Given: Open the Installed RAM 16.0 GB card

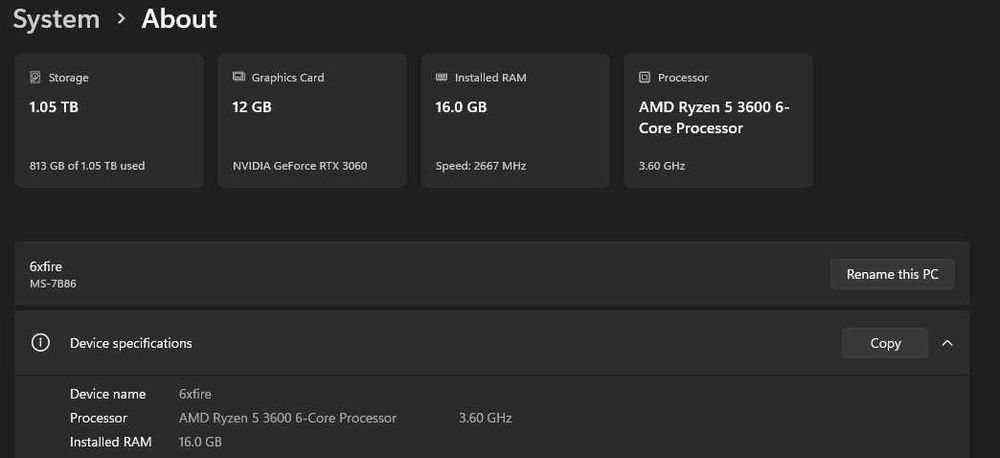Looking at the screenshot, I should pyautogui.click(x=514, y=120).
